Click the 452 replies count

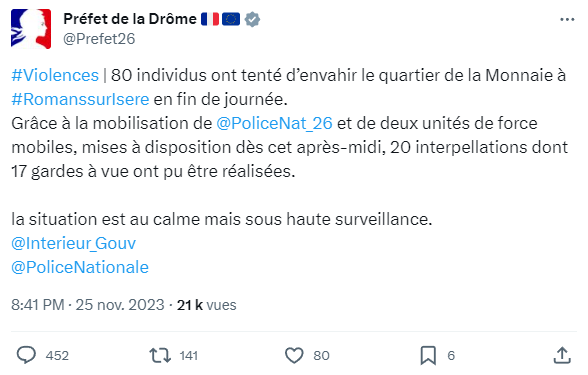pos(57,356)
